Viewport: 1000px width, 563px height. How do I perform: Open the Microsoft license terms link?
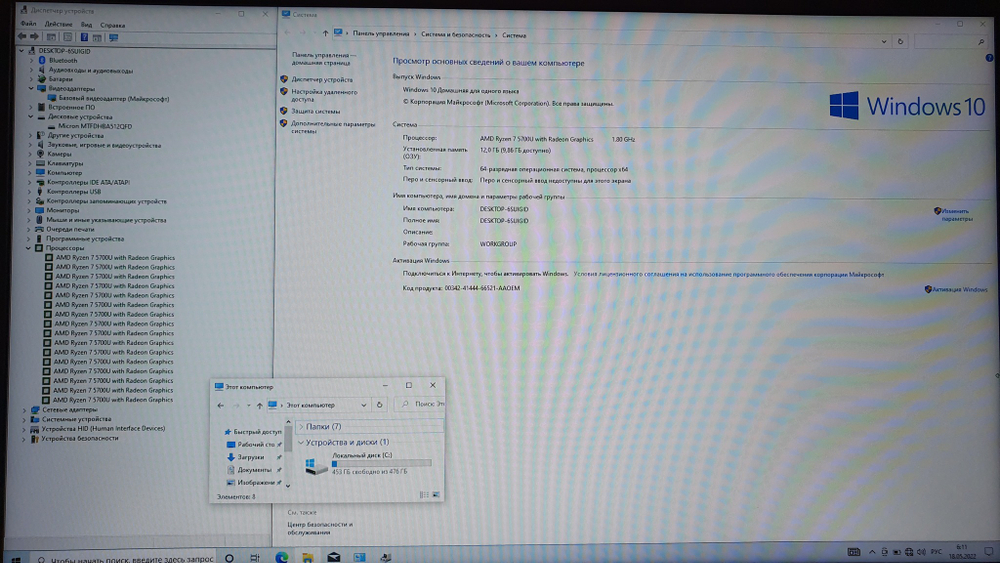[728, 274]
